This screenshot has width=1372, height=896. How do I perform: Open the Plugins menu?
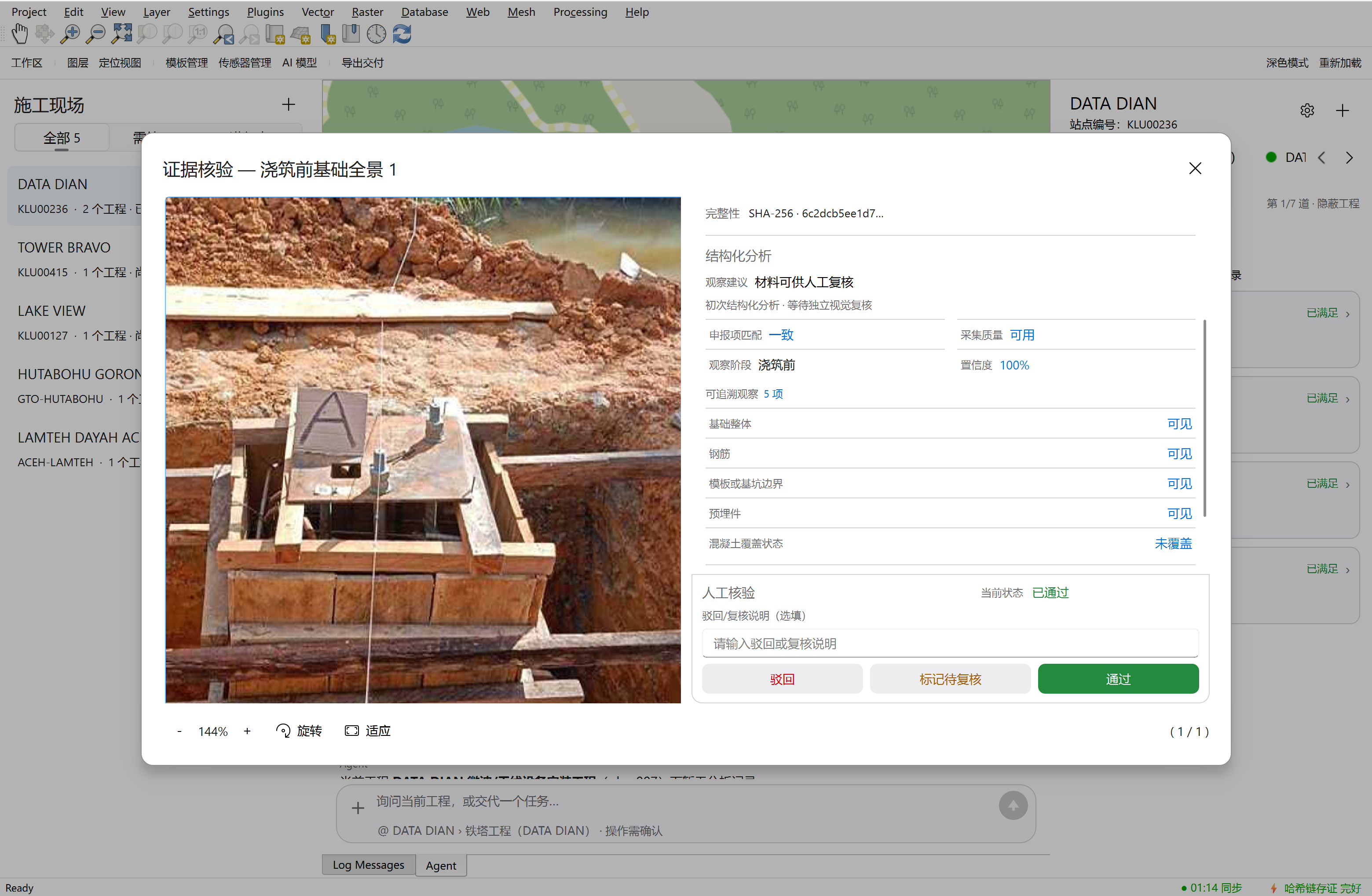click(265, 11)
